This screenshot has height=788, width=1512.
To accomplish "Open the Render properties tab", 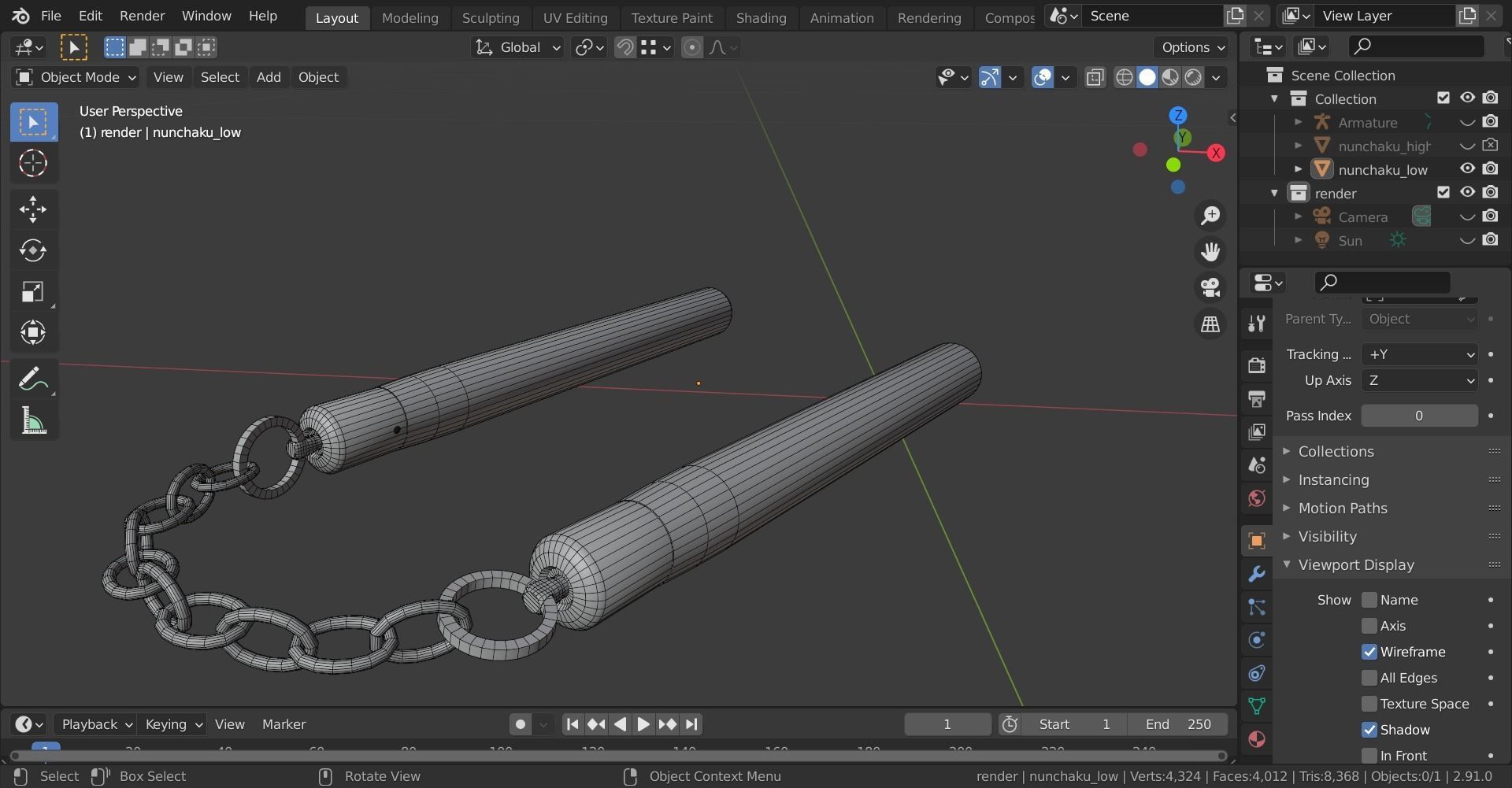I will click(x=1257, y=364).
